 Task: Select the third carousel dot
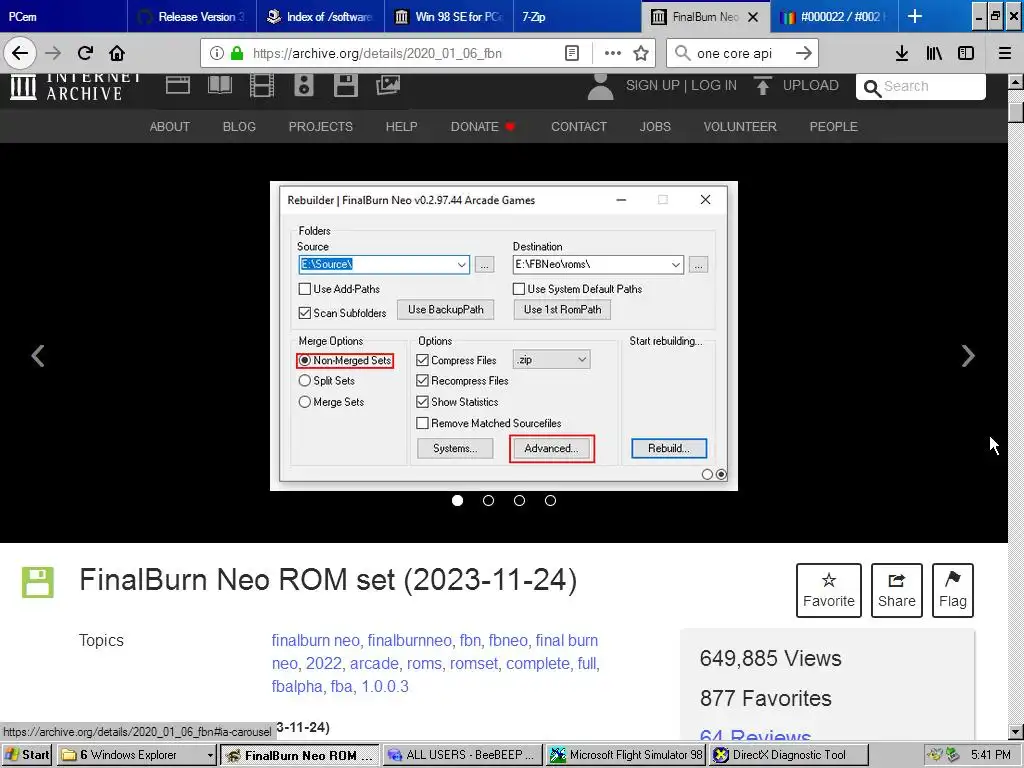click(519, 500)
